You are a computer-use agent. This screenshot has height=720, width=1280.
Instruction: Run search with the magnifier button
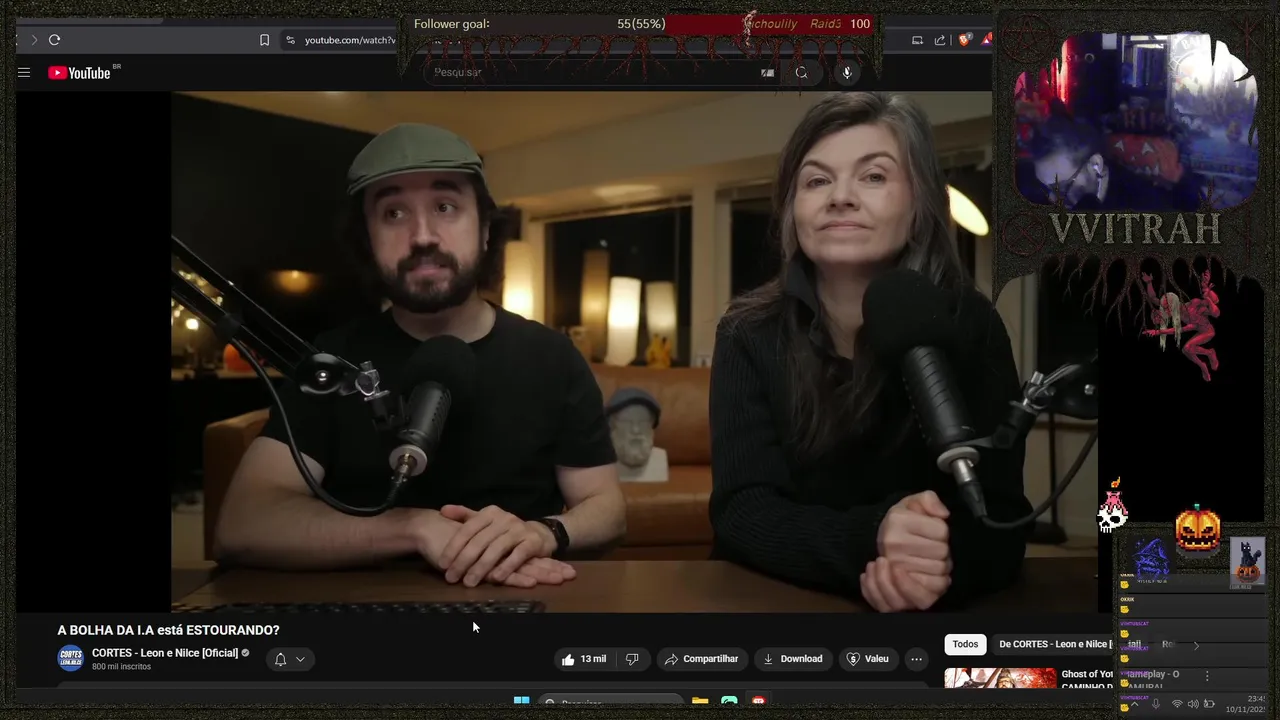click(801, 72)
